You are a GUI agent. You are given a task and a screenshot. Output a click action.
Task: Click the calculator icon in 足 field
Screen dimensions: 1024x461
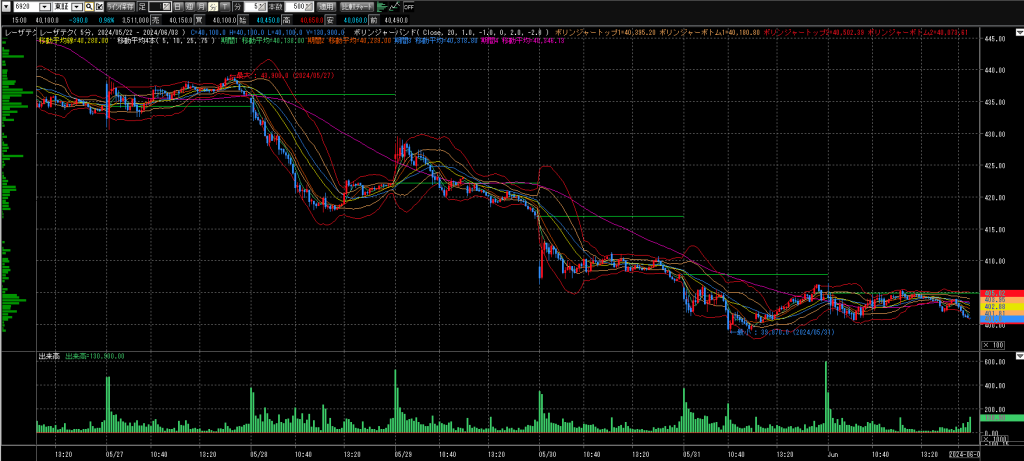point(166,6)
